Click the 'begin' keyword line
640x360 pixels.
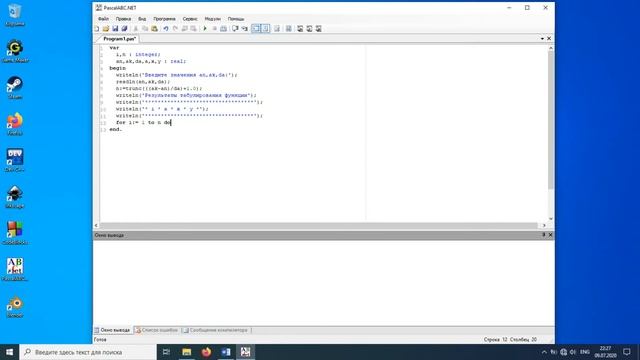[118, 68]
